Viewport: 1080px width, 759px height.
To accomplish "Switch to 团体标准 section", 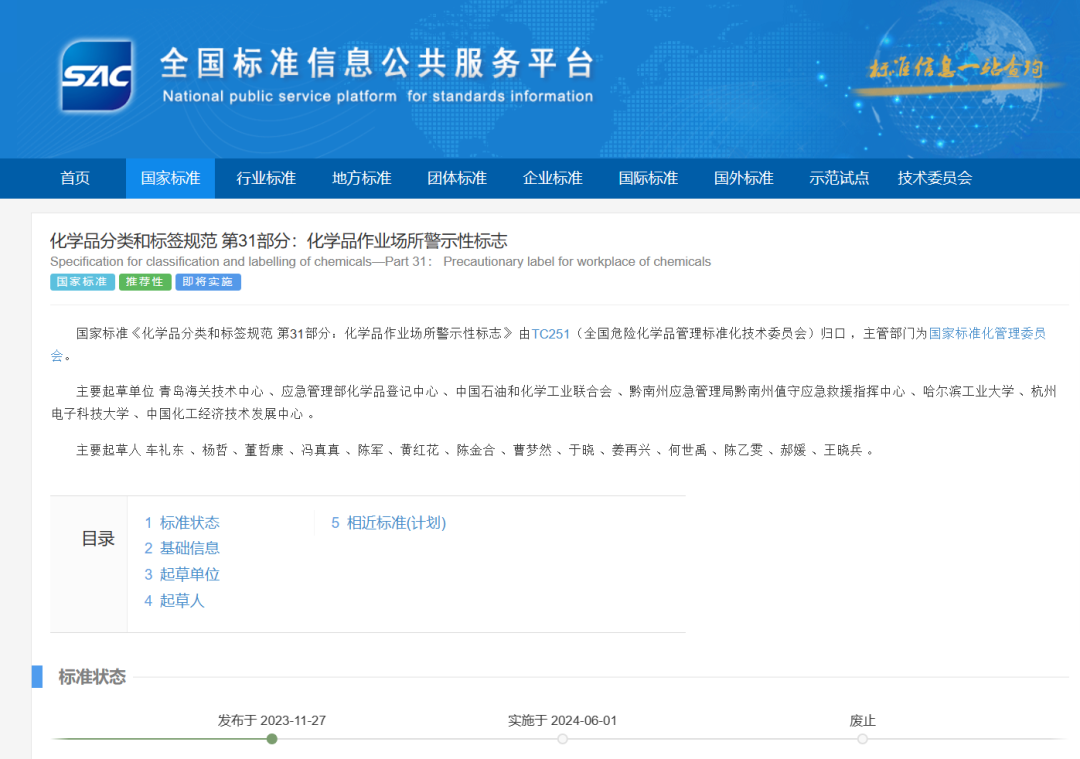I will pyautogui.click(x=457, y=178).
